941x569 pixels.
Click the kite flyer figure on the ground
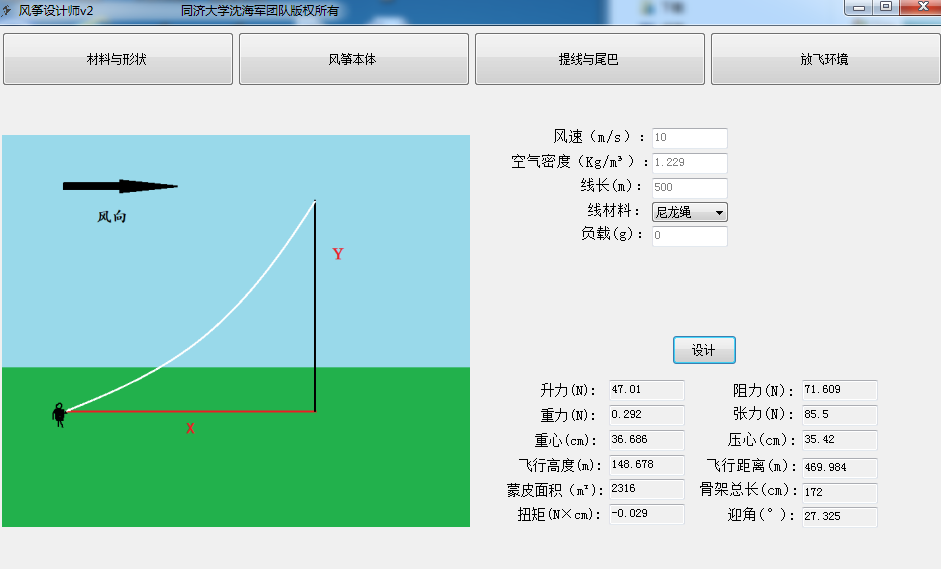(x=59, y=414)
